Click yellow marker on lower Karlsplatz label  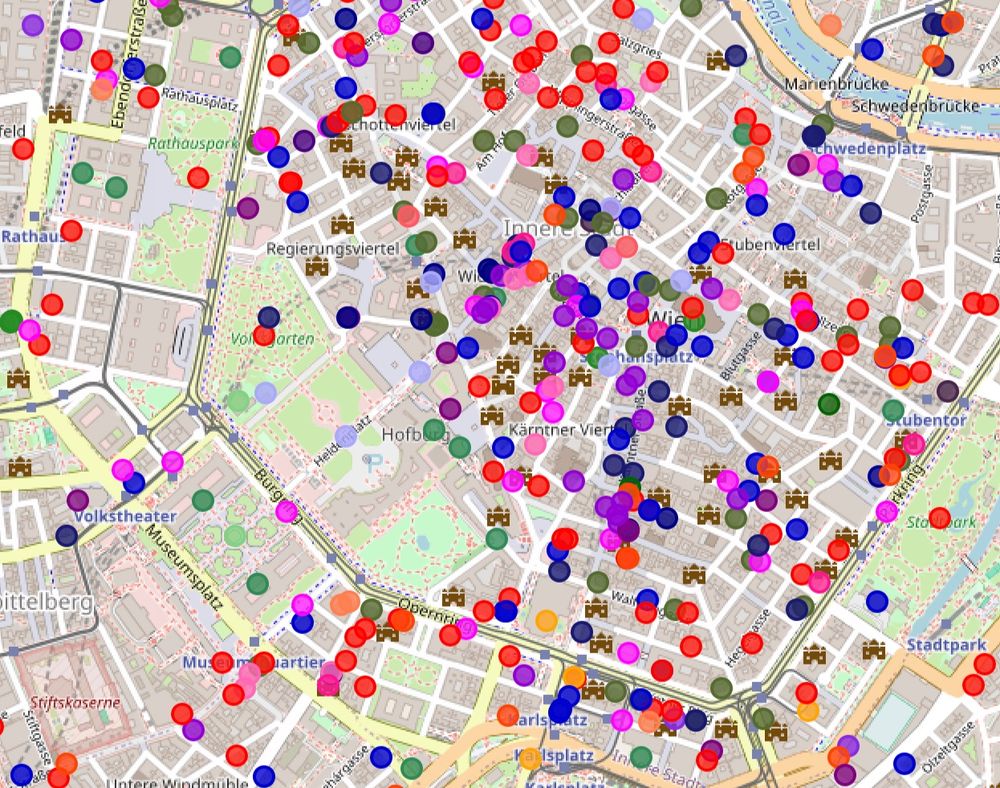(529, 759)
